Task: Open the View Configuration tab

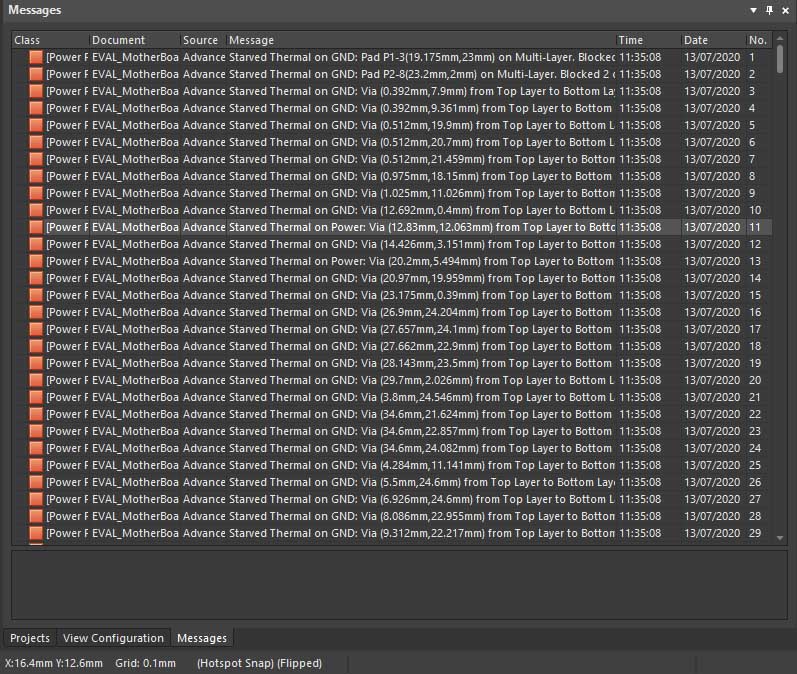Action: [x=113, y=638]
